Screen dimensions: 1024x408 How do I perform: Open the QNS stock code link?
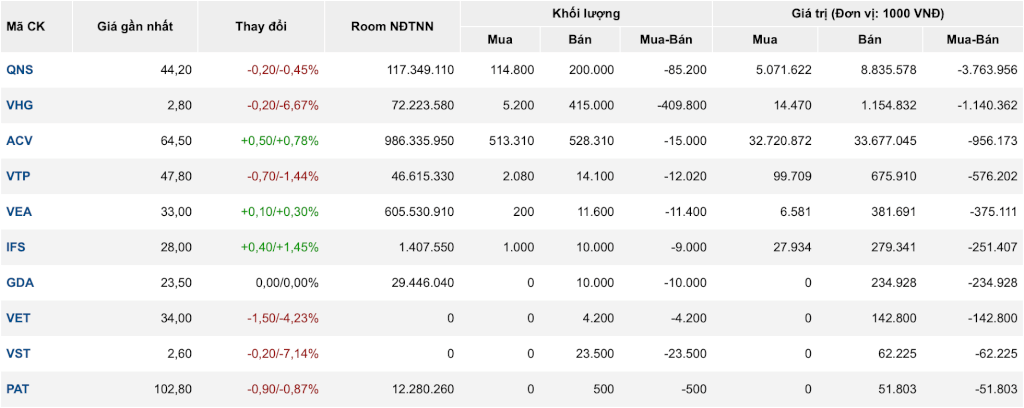click(20, 70)
